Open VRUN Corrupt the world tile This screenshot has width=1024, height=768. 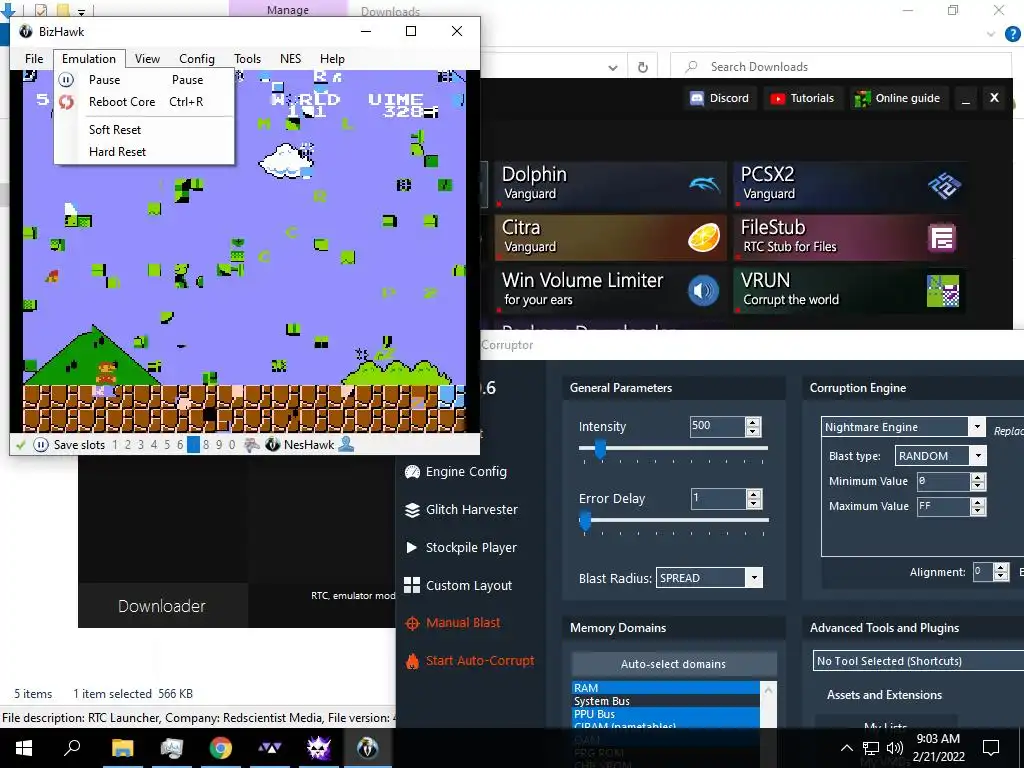tap(849, 289)
